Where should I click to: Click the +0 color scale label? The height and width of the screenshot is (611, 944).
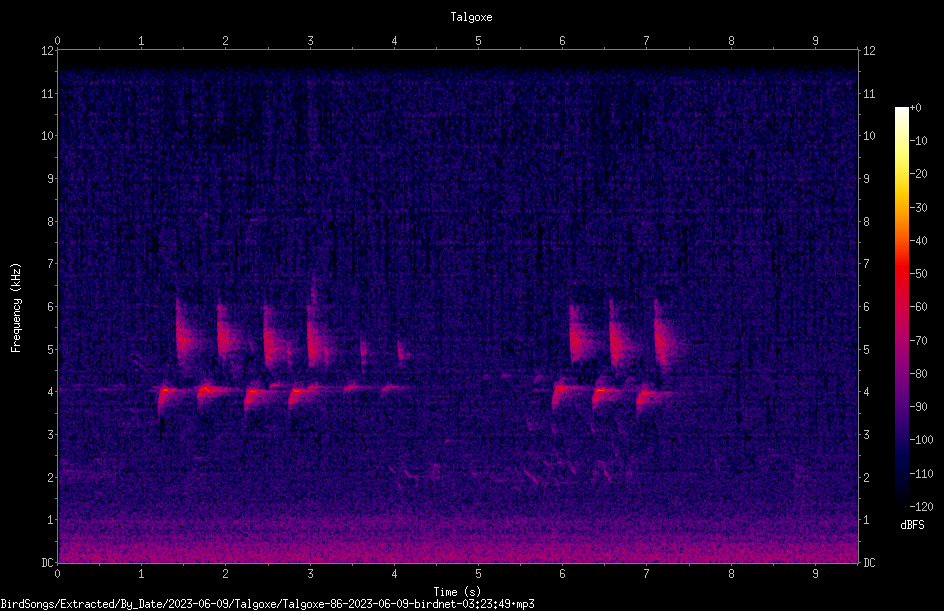(915, 108)
